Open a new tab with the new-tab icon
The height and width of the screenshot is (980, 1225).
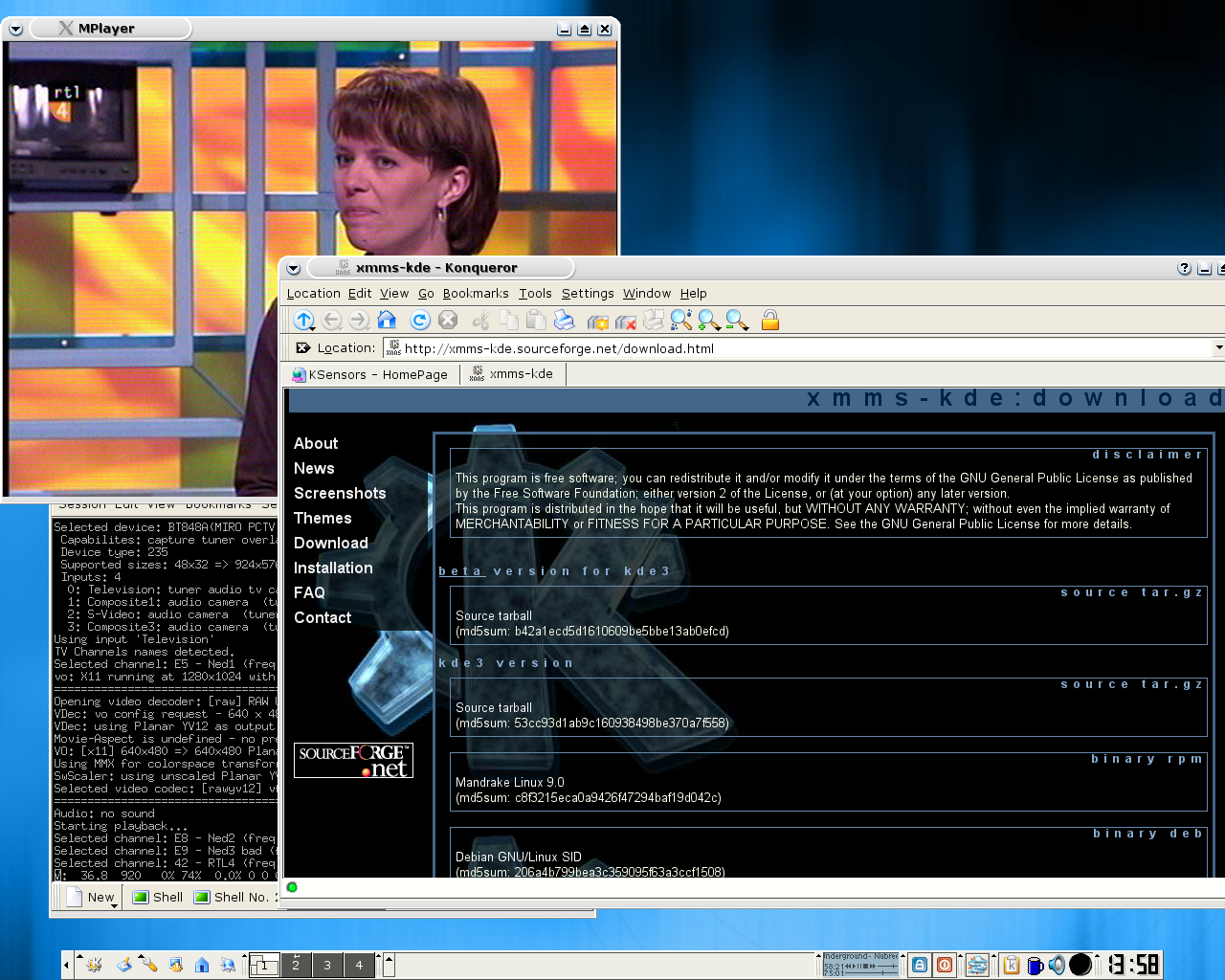tap(598, 321)
